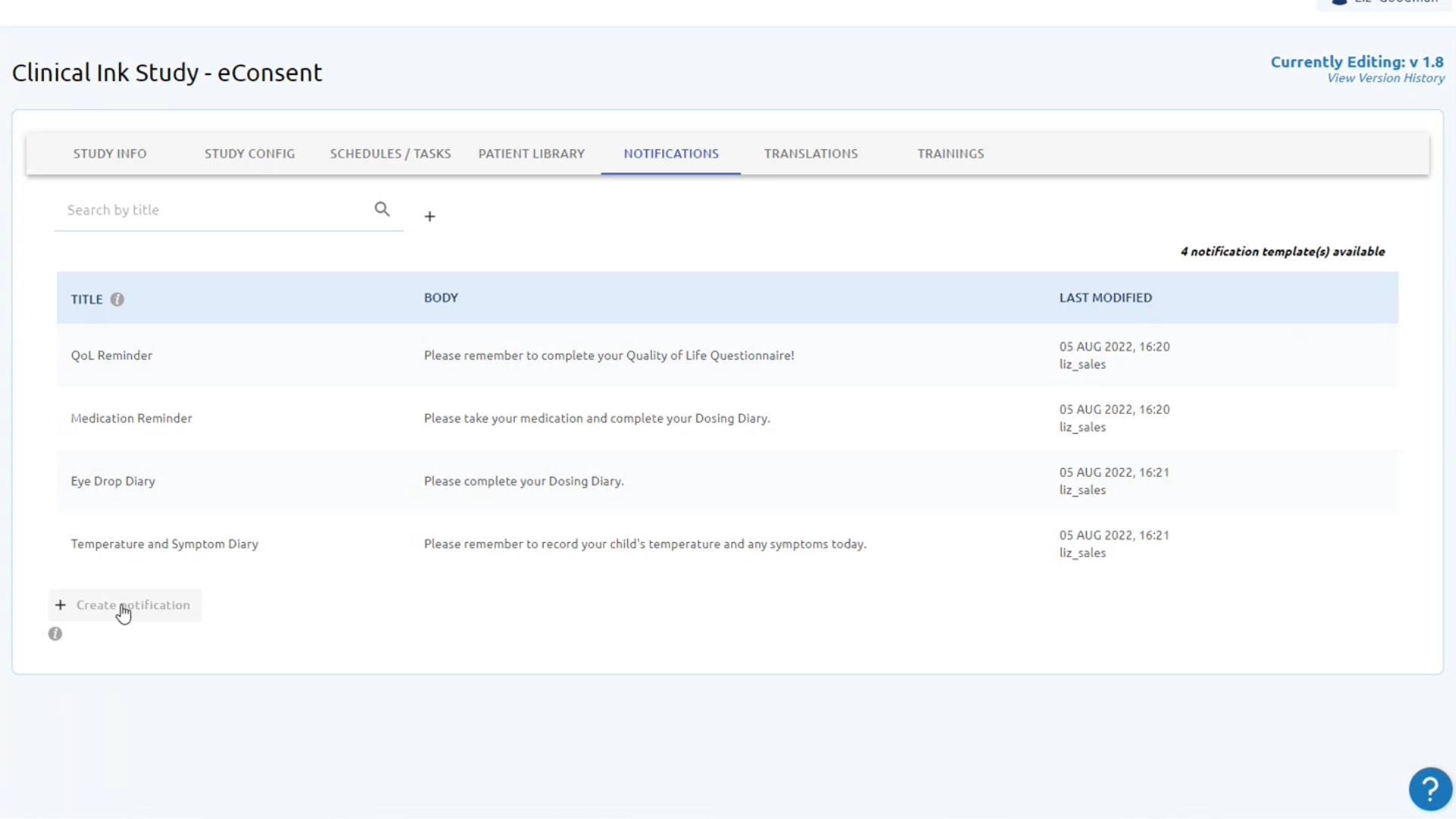Click the LAST MODIFIED column header

(1105, 298)
